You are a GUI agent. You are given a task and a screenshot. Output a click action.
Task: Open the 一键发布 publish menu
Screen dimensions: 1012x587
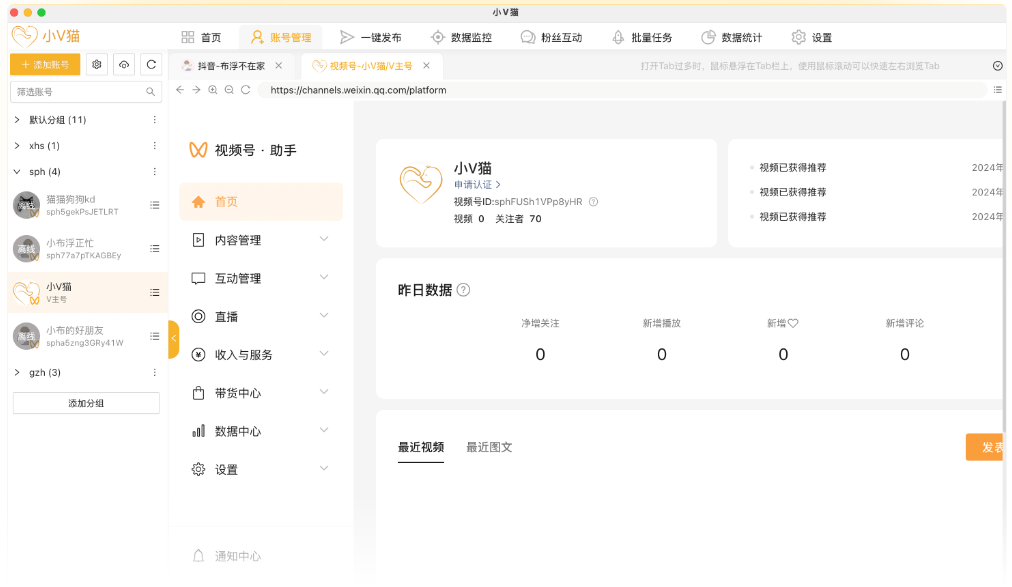370,37
